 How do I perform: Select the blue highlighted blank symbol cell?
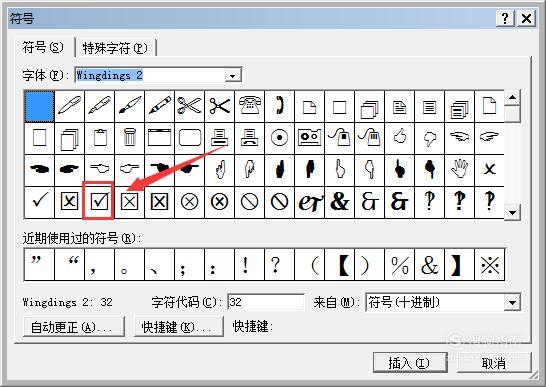pyautogui.click(x=39, y=106)
